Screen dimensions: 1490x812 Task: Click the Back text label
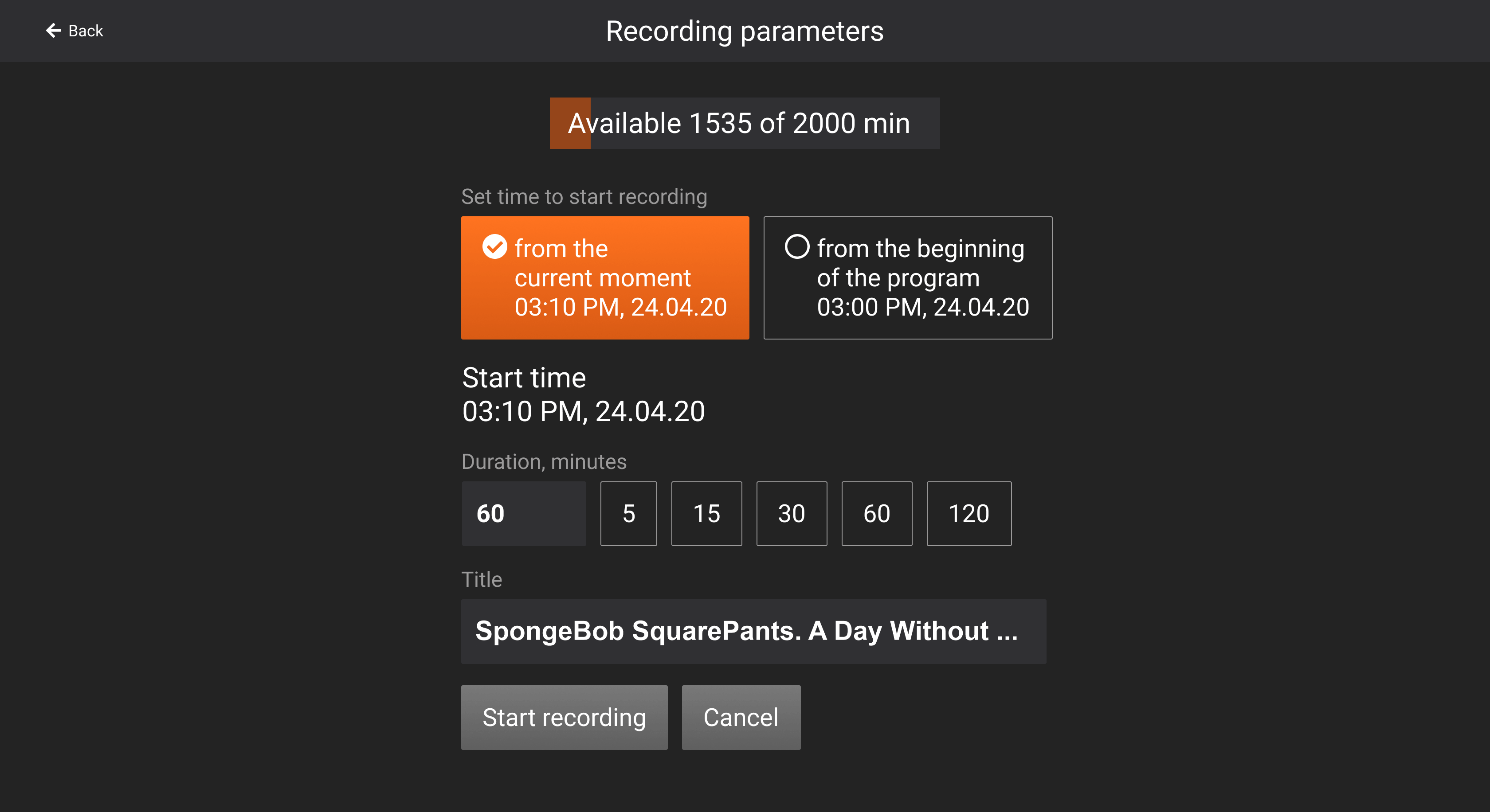[x=86, y=31]
